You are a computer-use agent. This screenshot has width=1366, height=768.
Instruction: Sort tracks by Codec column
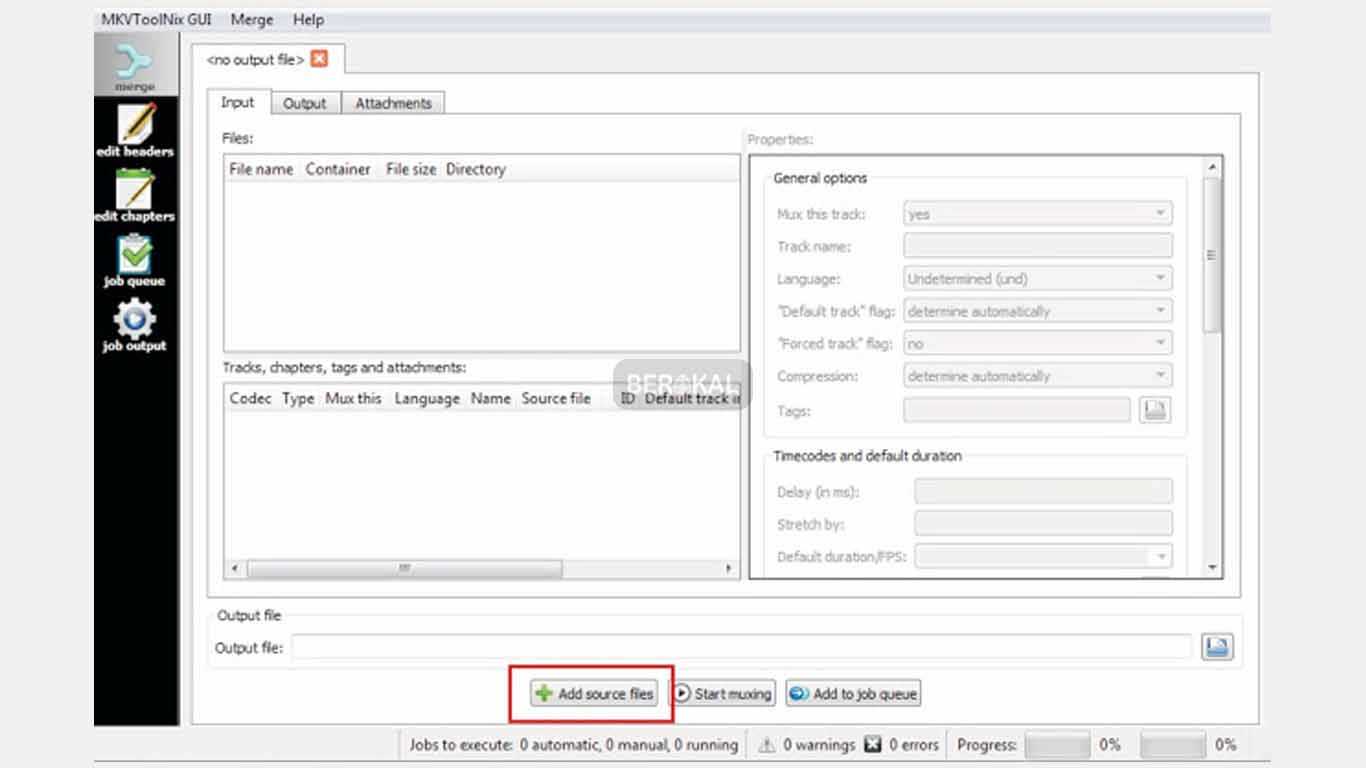[250, 398]
